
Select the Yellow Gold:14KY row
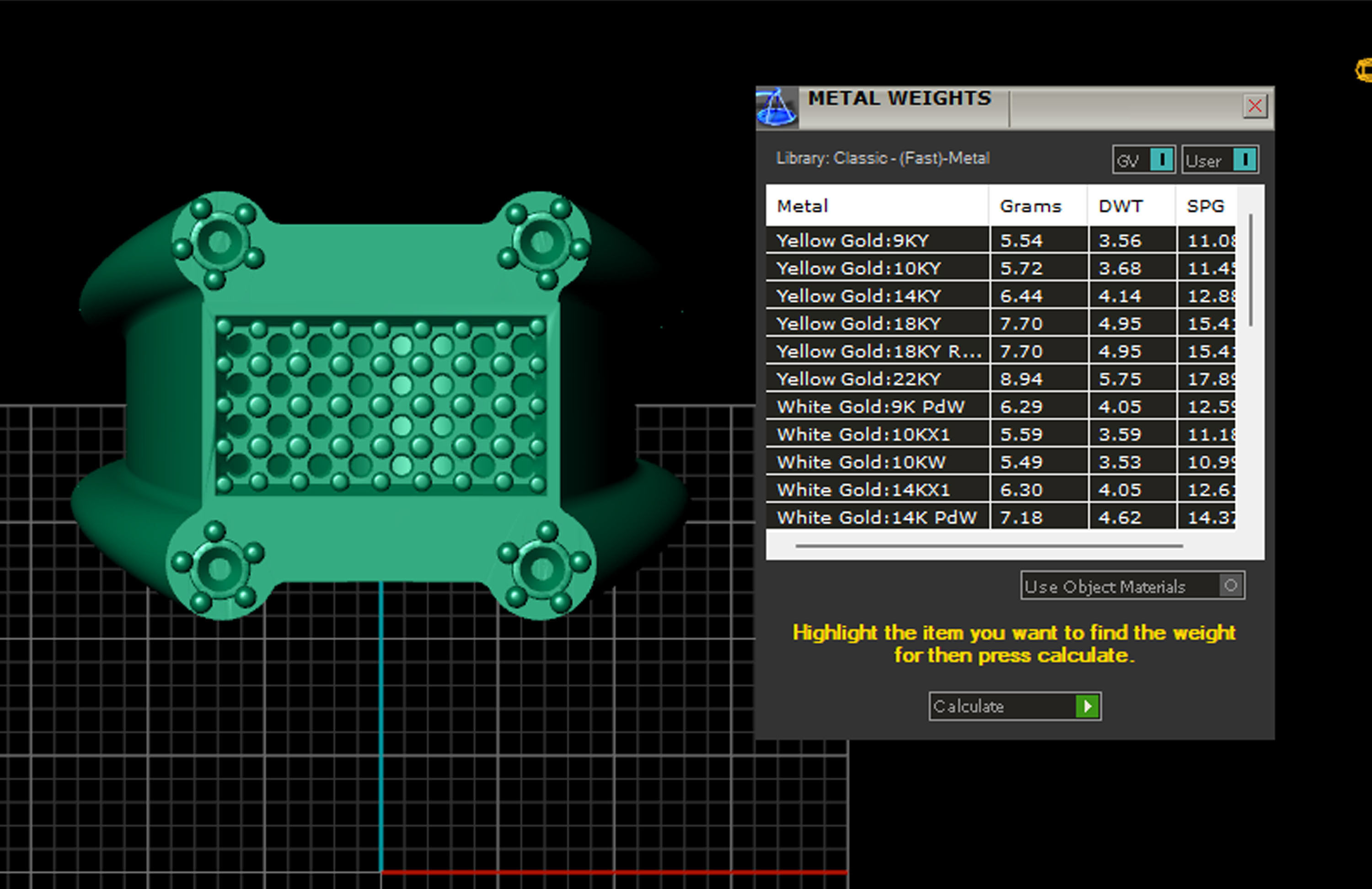[858, 296]
